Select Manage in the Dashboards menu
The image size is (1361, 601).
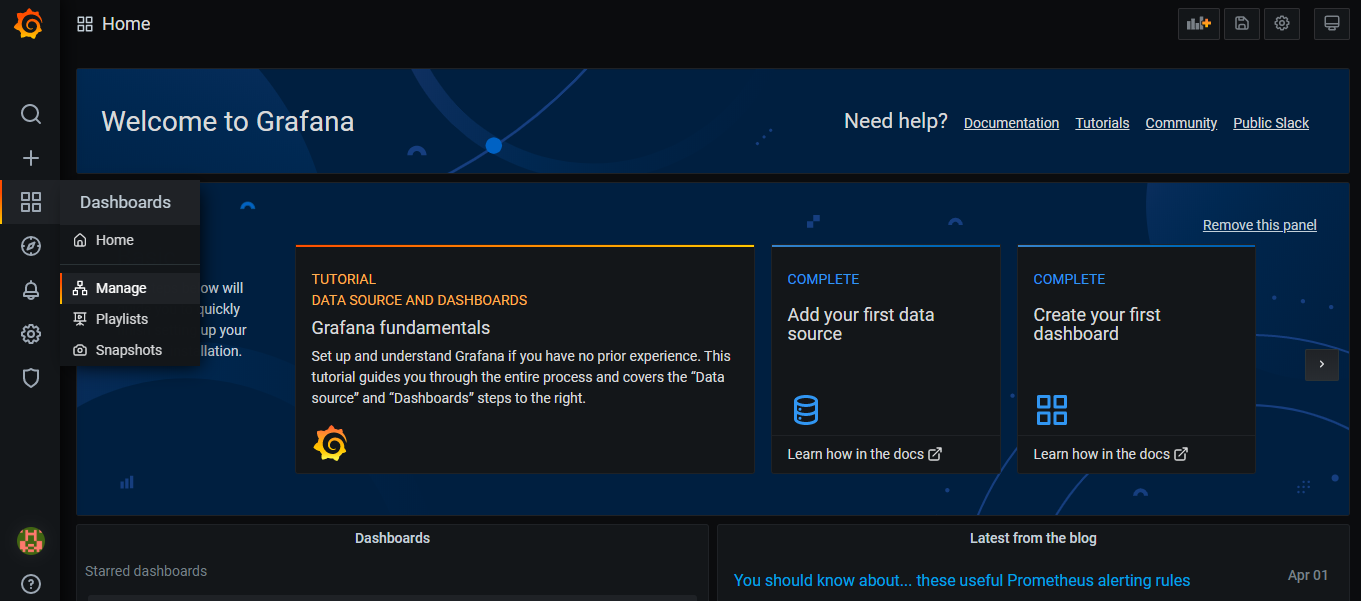(x=130, y=288)
